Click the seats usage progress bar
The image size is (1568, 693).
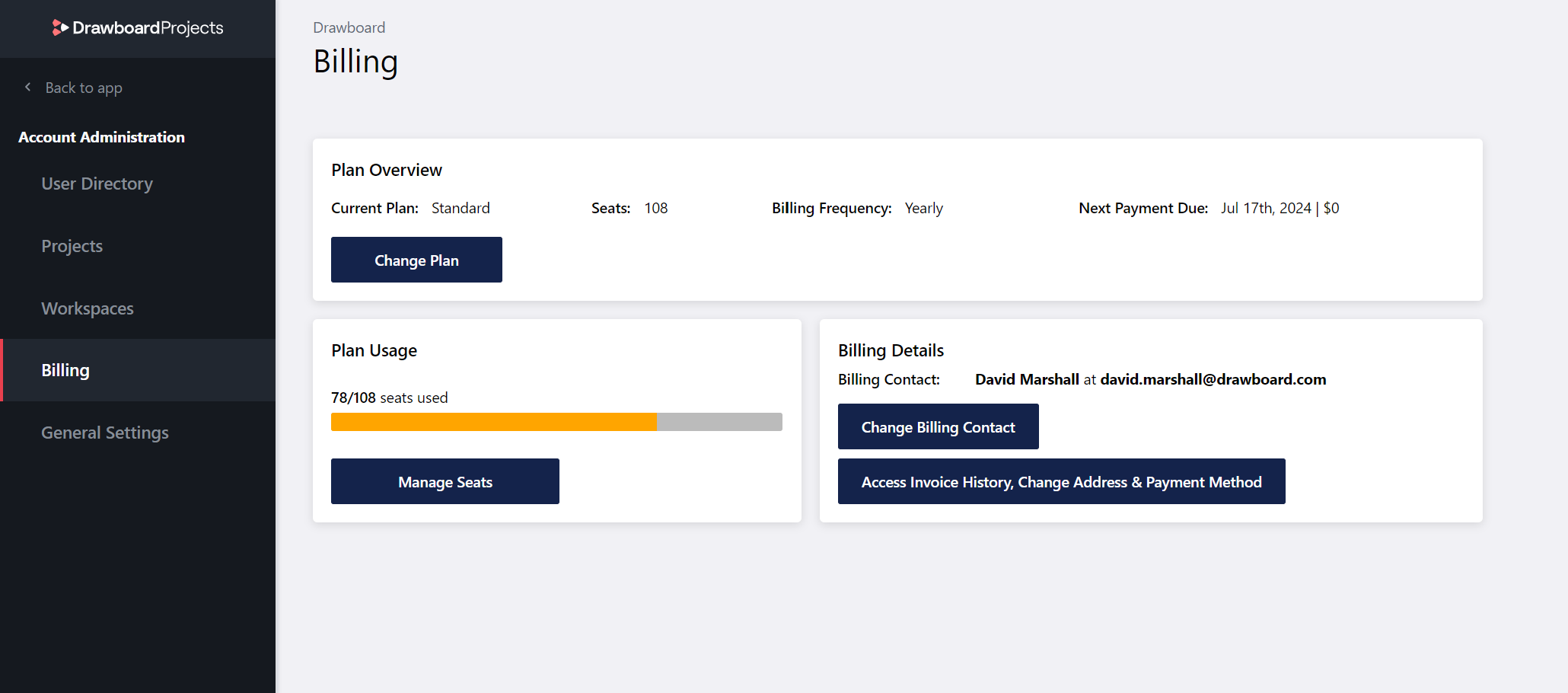point(556,422)
